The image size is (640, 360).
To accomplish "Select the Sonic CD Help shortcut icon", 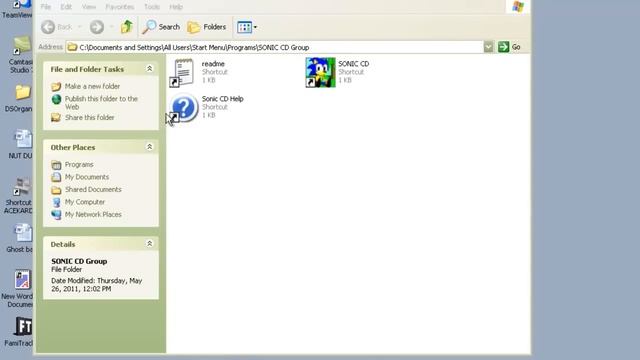I will (x=184, y=108).
